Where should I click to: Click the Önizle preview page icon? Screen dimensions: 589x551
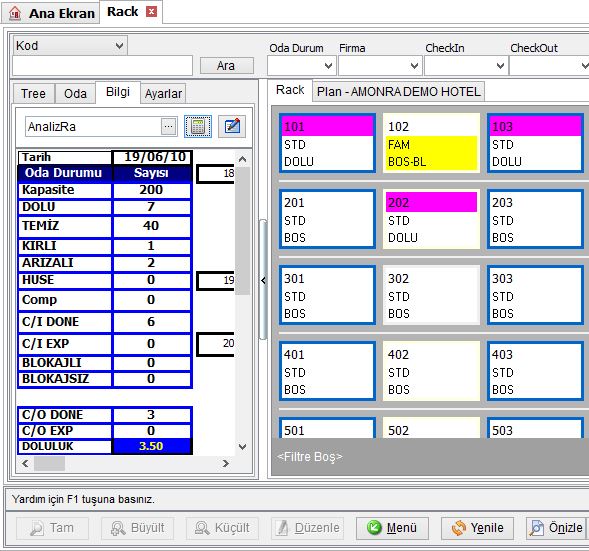(536, 528)
